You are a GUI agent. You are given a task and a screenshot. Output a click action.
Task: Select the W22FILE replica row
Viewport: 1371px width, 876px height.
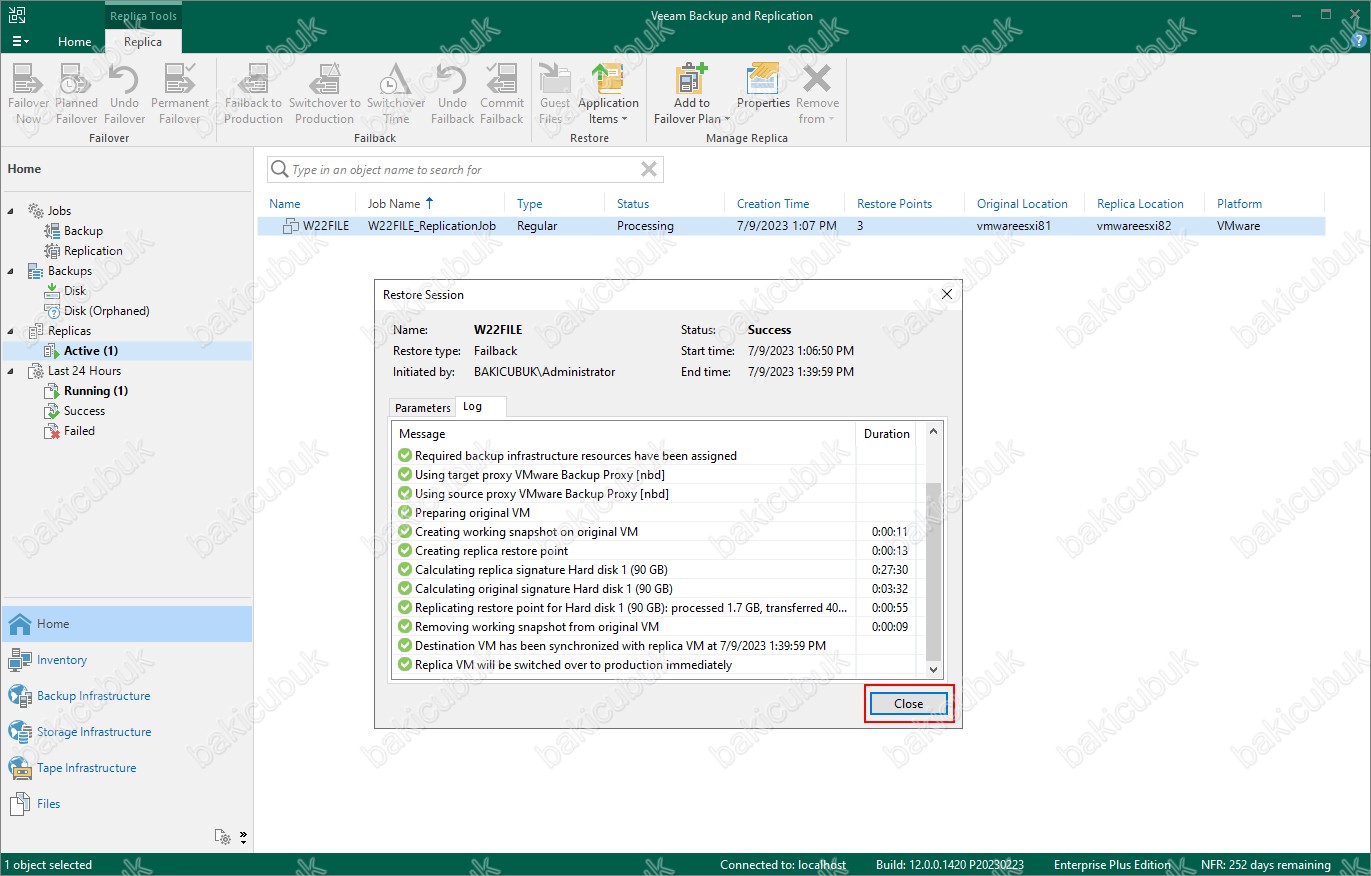tap(791, 226)
